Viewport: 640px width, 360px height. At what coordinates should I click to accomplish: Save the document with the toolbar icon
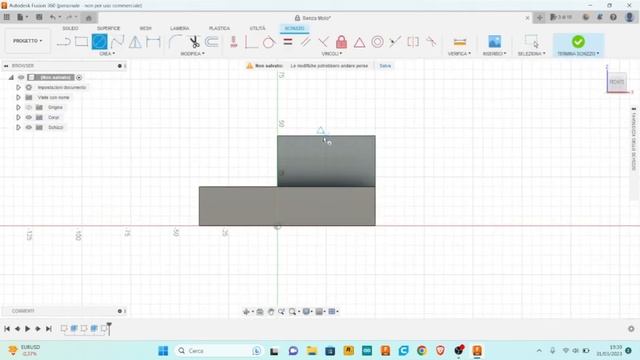[x=39, y=17]
